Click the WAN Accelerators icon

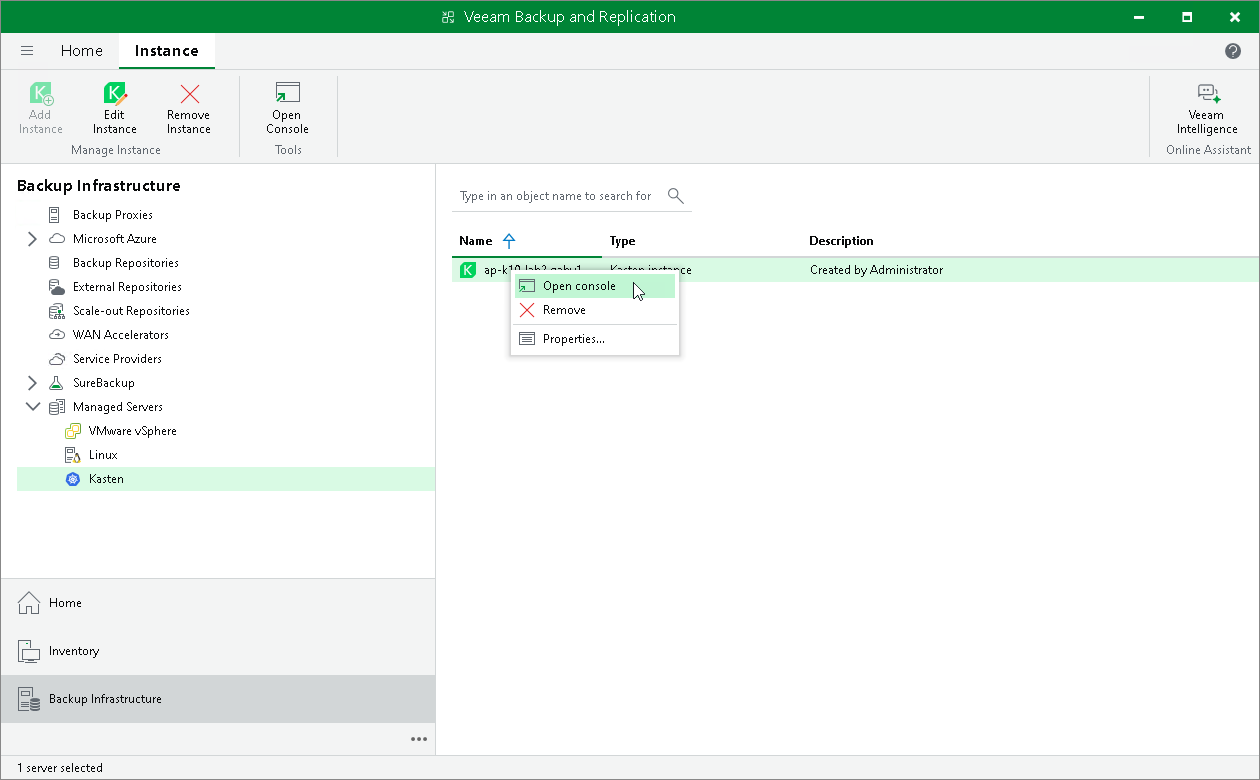(57, 335)
